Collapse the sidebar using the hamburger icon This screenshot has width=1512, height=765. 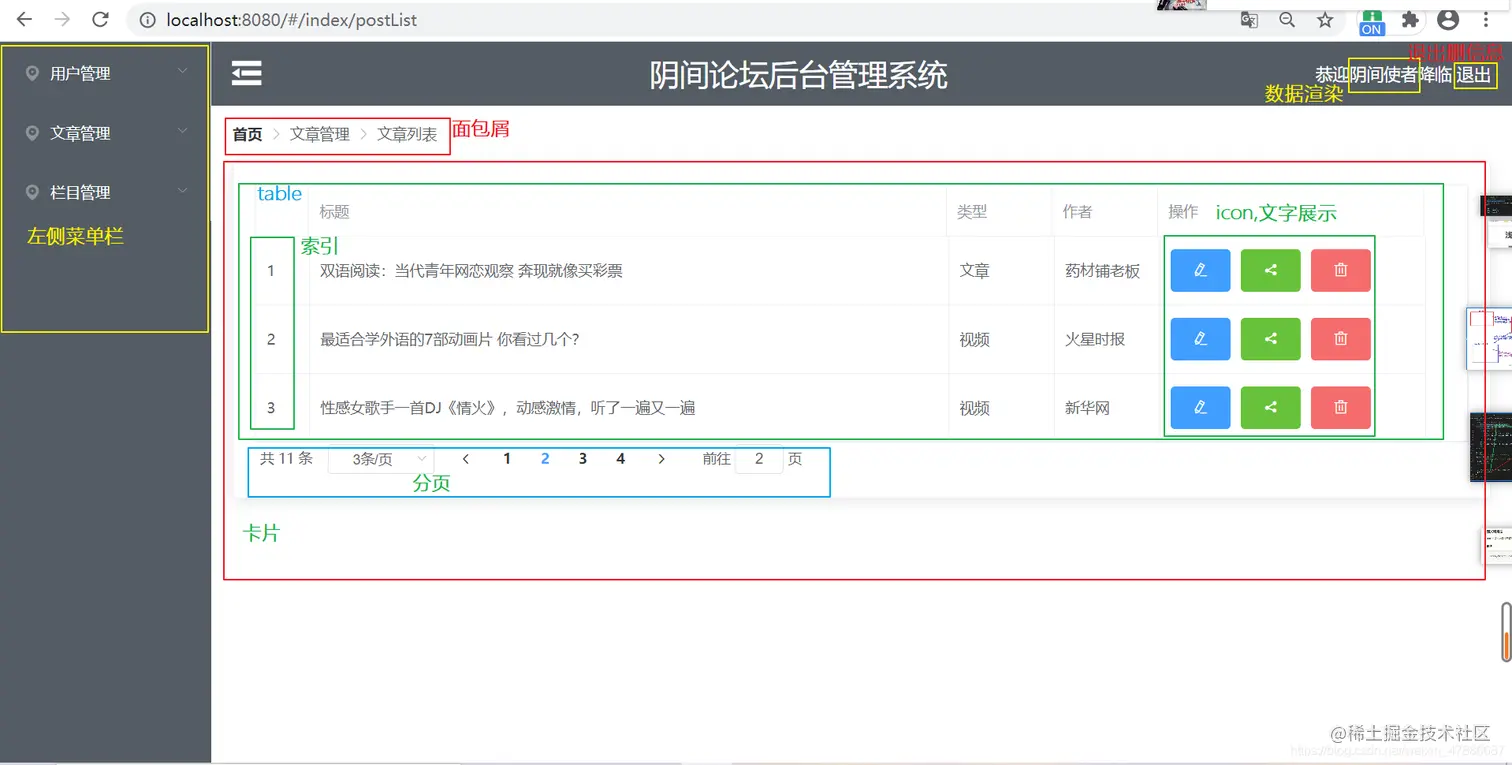246,73
